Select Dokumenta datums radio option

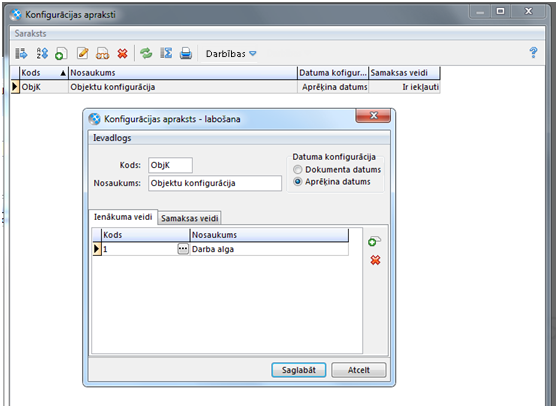298,169
